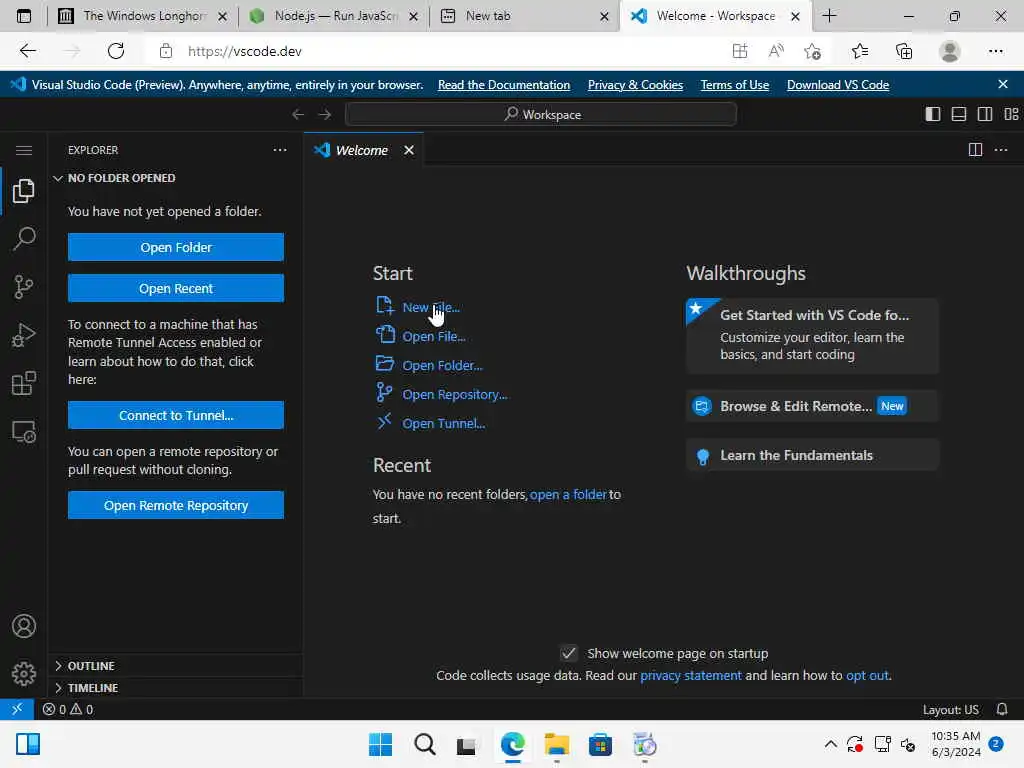
Task: Open the Search view in activity bar
Action: 24,239
